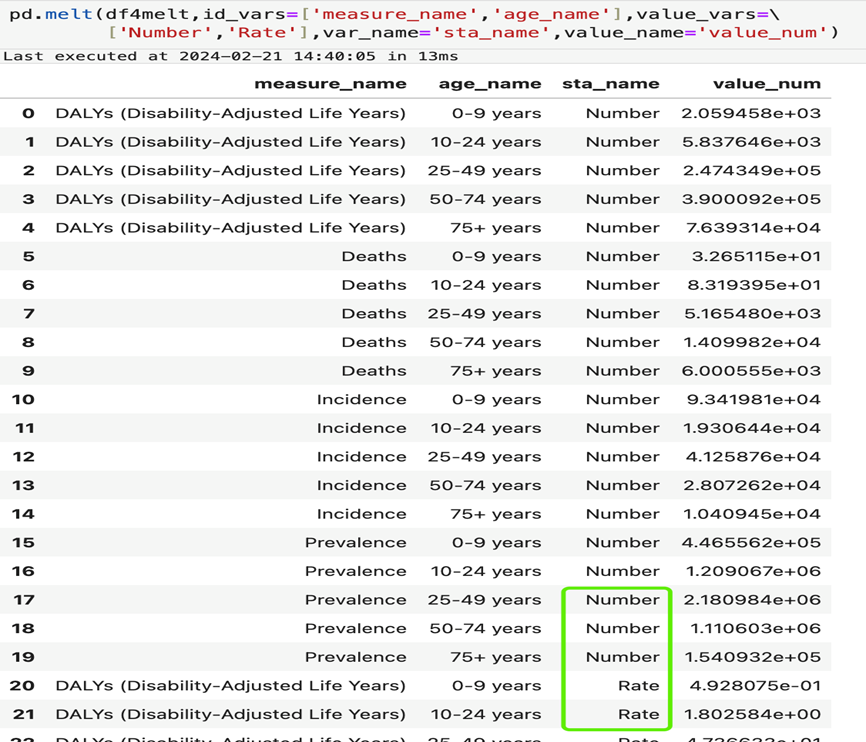Click value 1.209067e+06 in row 16

753,572
